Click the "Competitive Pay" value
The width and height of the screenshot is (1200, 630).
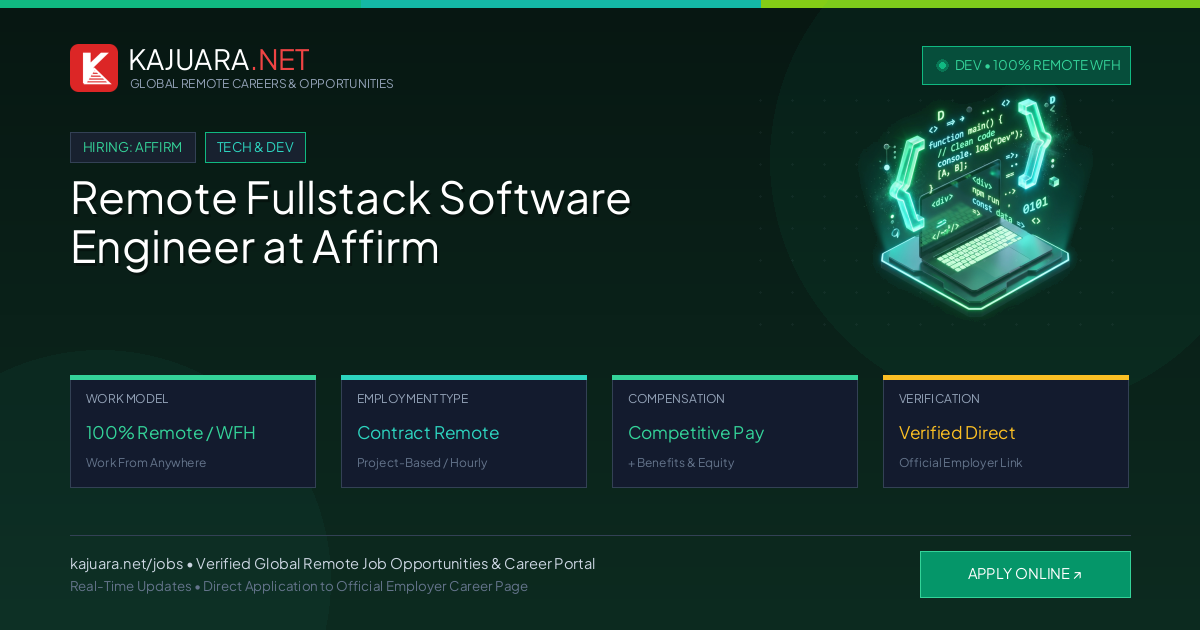[696, 433]
